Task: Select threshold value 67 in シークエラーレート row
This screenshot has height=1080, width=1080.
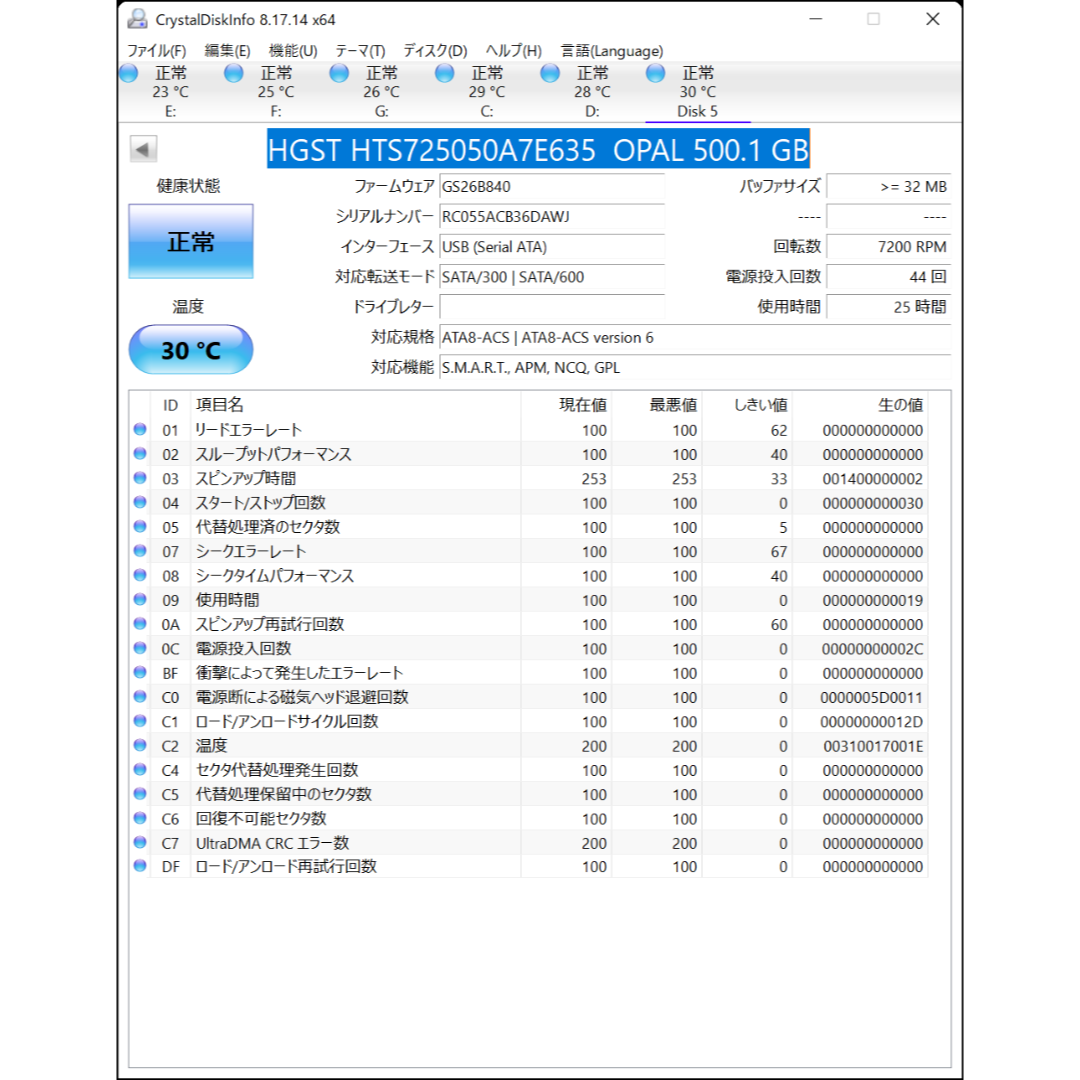Action: point(779,552)
